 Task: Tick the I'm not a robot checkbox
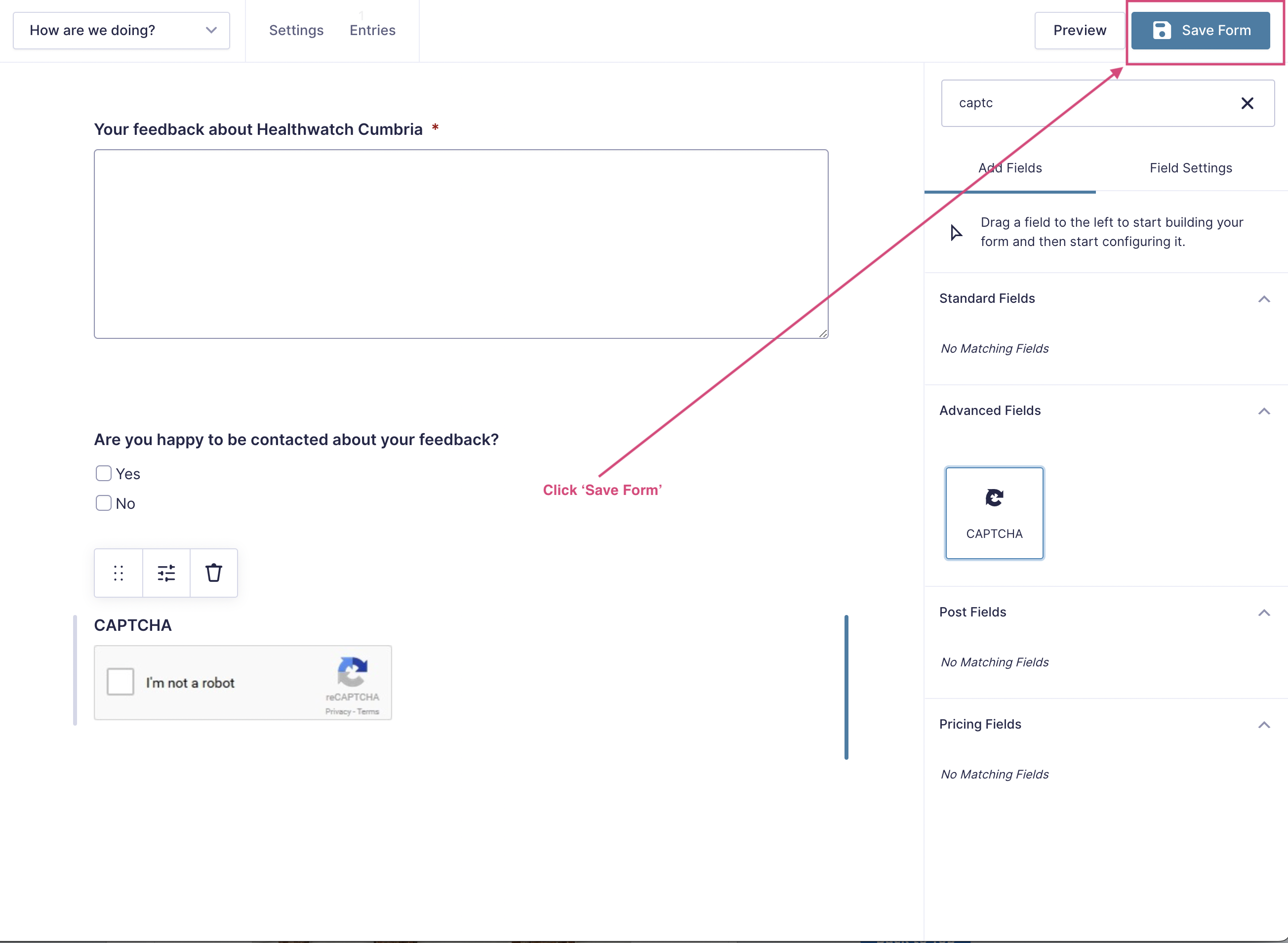pyautogui.click(x=121, y=682)
